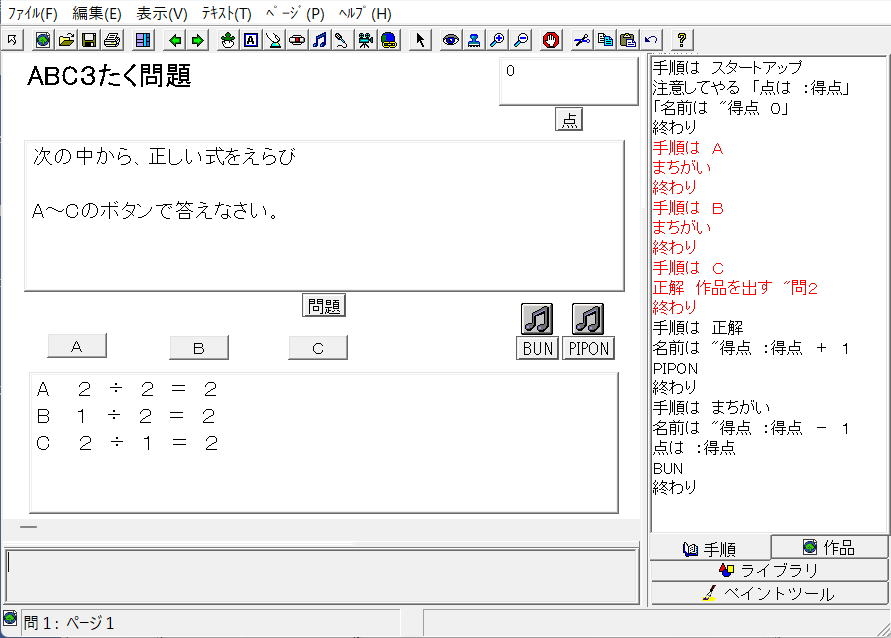This screenshot has height=638, width=891.
Task: Click the music note icon above PIPON
Action: (x=588, y=319)
